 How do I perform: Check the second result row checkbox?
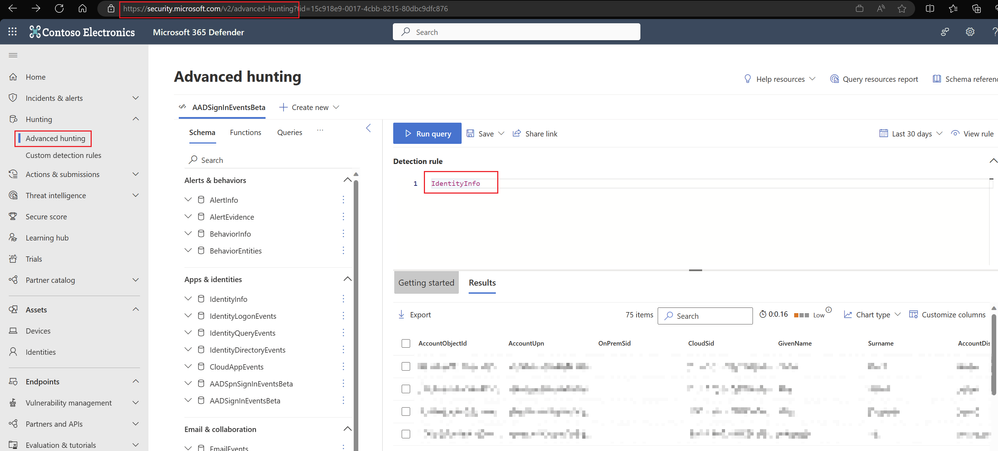click(405, 389)
